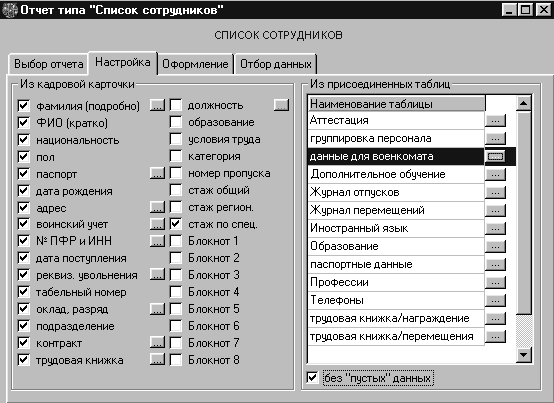Uncheck the национальность checkbox

pyautogui.click(x=24, y=140)
